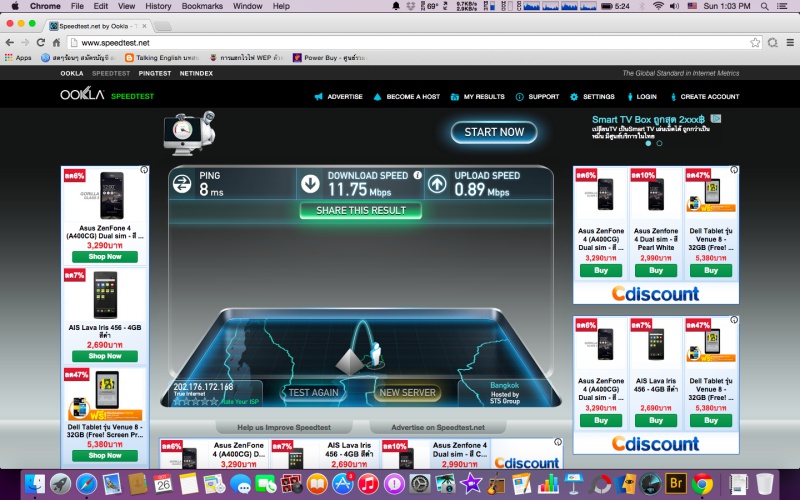Click the upload arrow icon

tap(437, 184)
